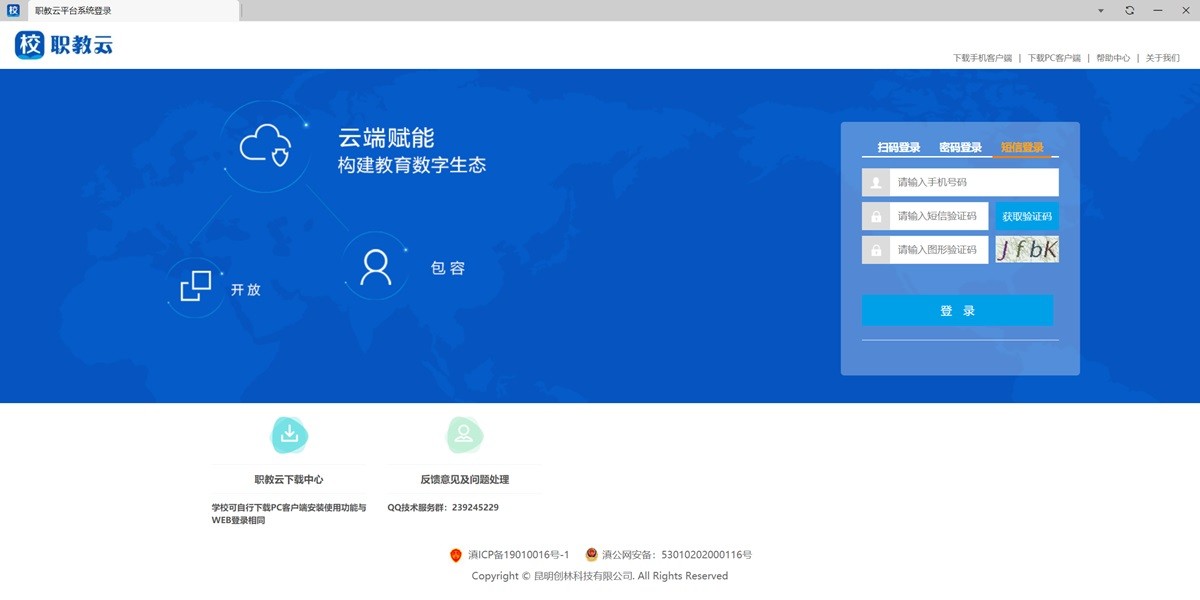Click the image captcha input field
The width and height of the screenshot is (1200, 600).
(x=938, y=250)
